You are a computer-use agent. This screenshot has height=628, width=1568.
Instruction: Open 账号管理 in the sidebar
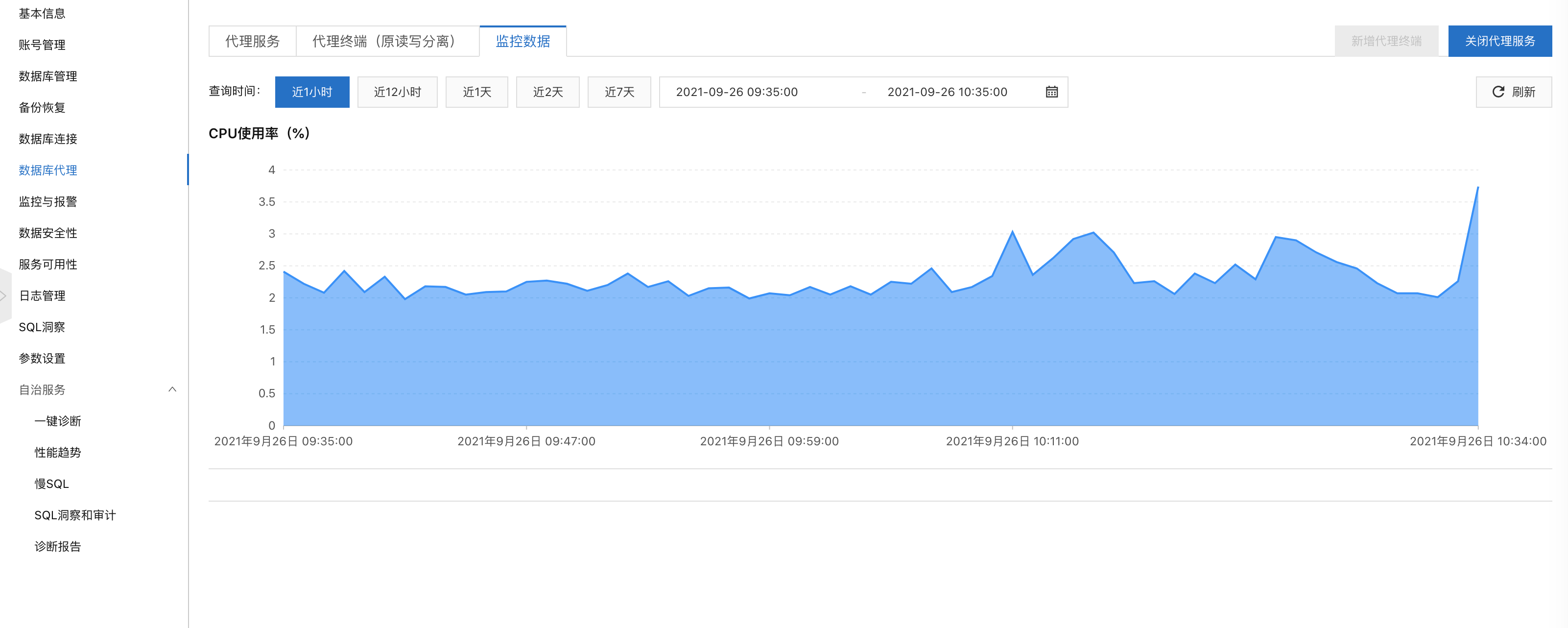[x=42, y=45]
